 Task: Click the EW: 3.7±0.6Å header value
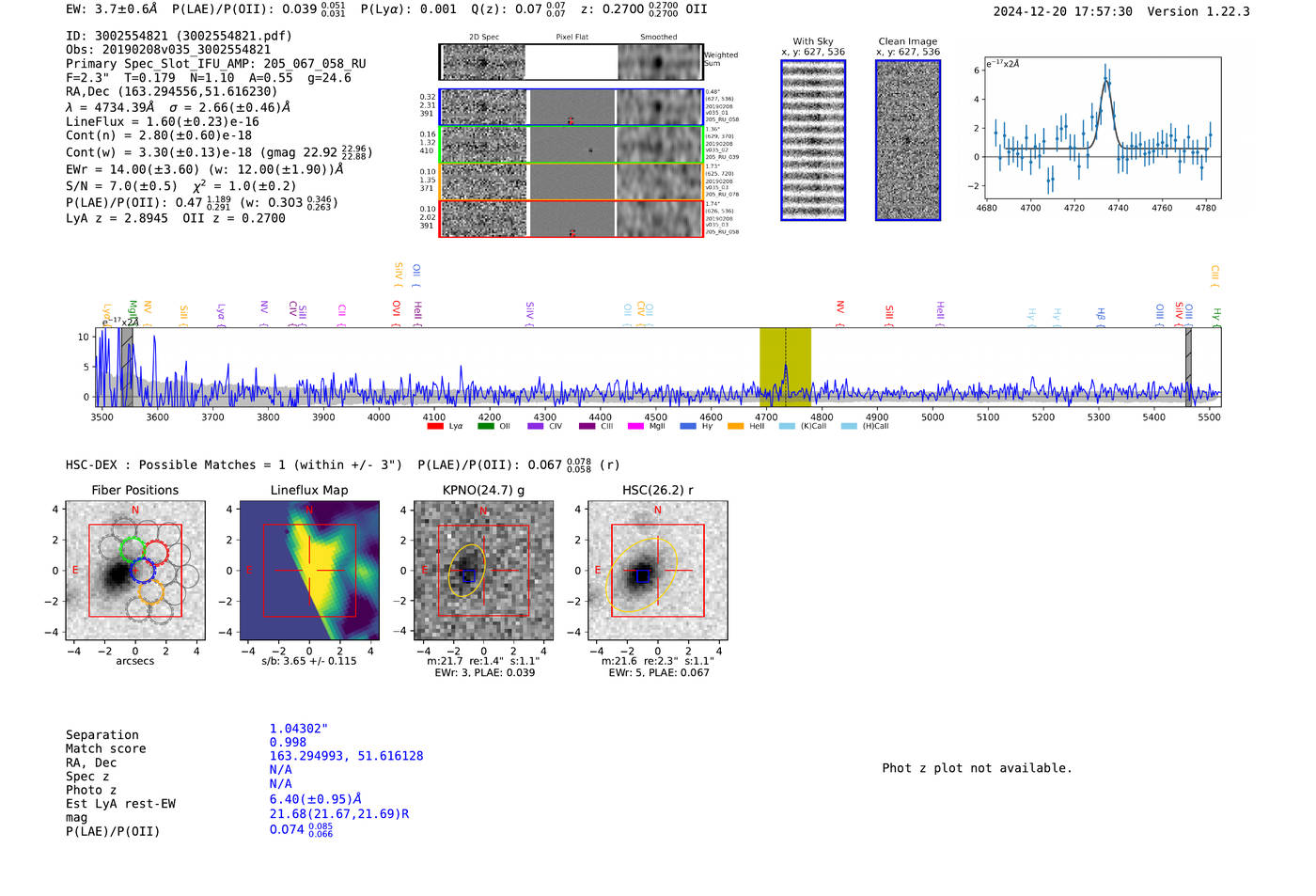coord(112,9)
